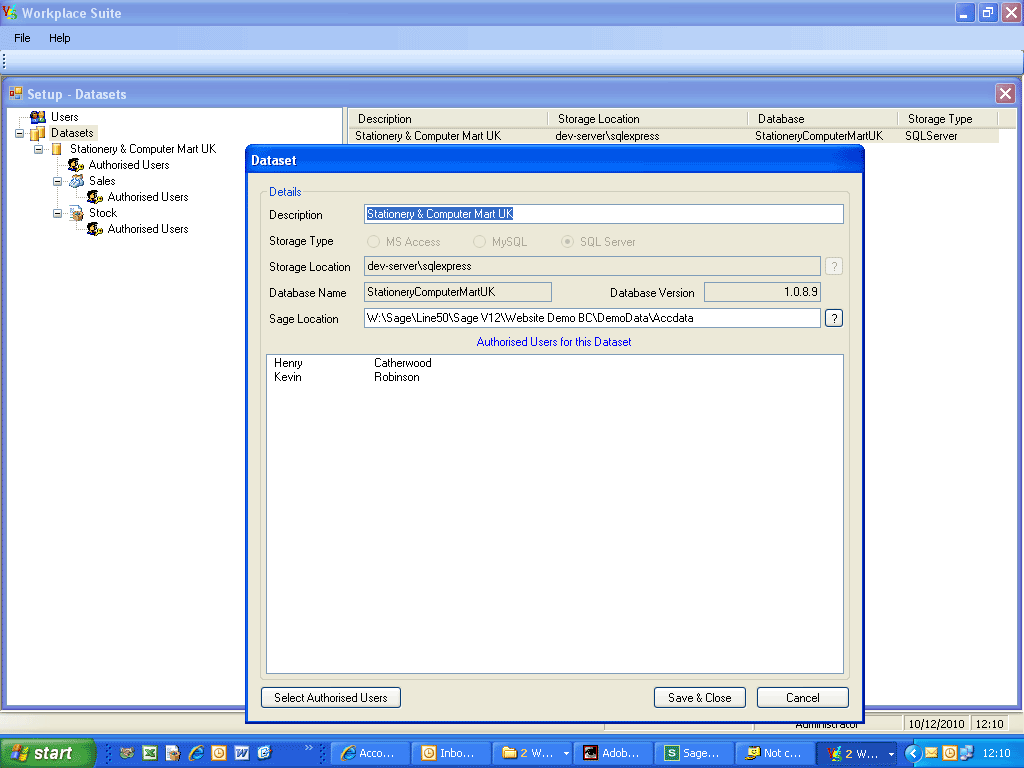
Task: Select the Sales tree item label
Action: (x=102, y=181)
